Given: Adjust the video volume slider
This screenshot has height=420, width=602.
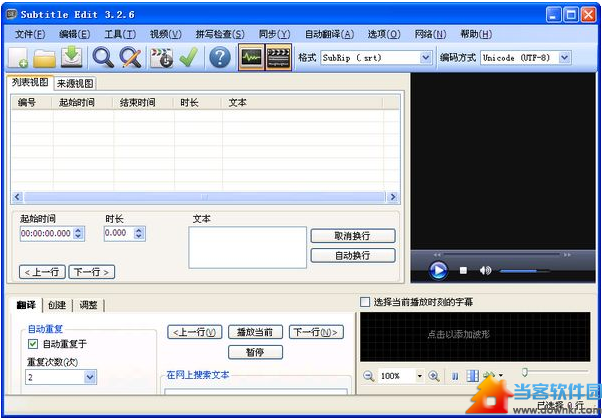Looking at the screenshot, I should click(524, 271).
